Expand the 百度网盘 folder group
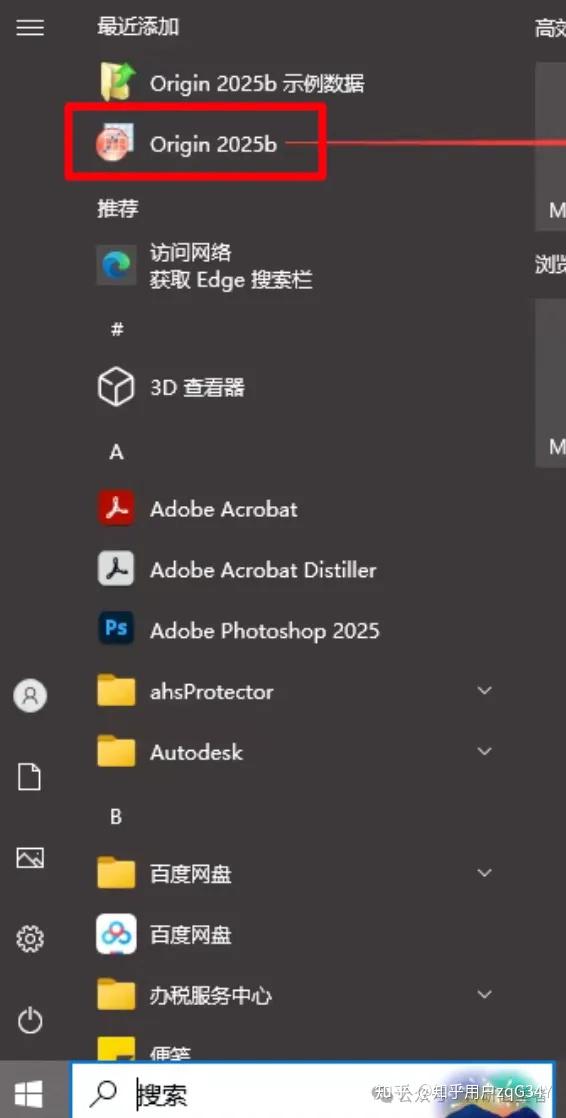Screen dimensions: 566x1118 coord(485,873)
